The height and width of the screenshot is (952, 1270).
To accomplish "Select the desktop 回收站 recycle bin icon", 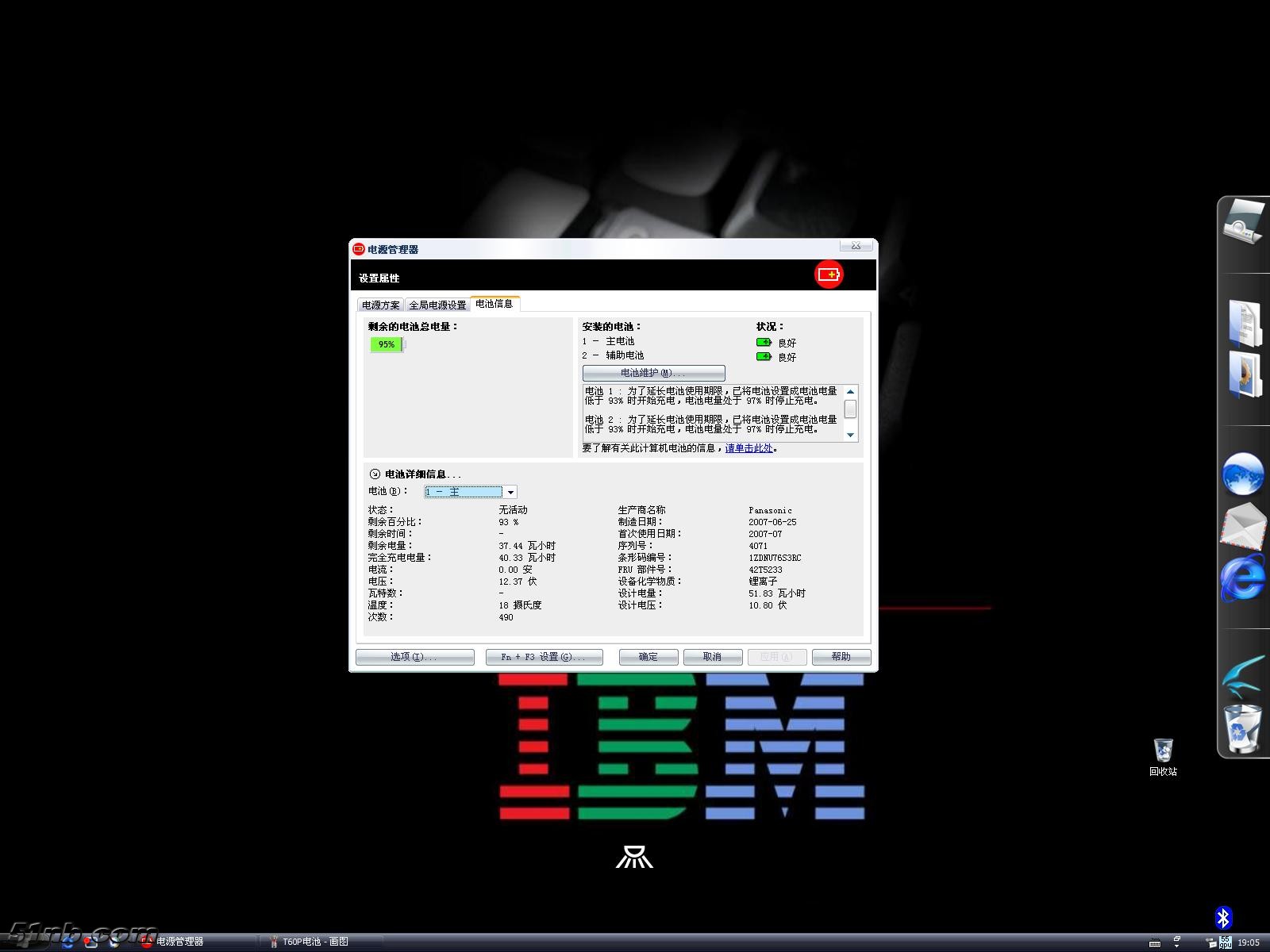I will [1163, 758].
